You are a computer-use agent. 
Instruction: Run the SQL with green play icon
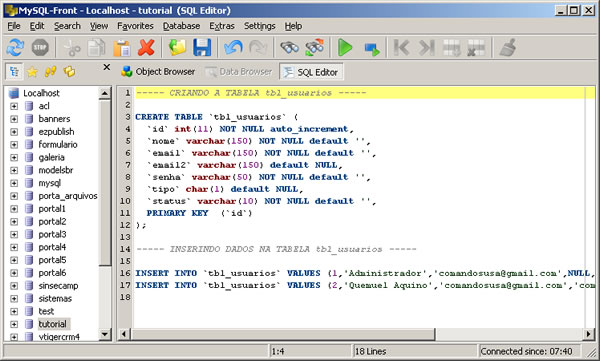(x=345, y=48)
